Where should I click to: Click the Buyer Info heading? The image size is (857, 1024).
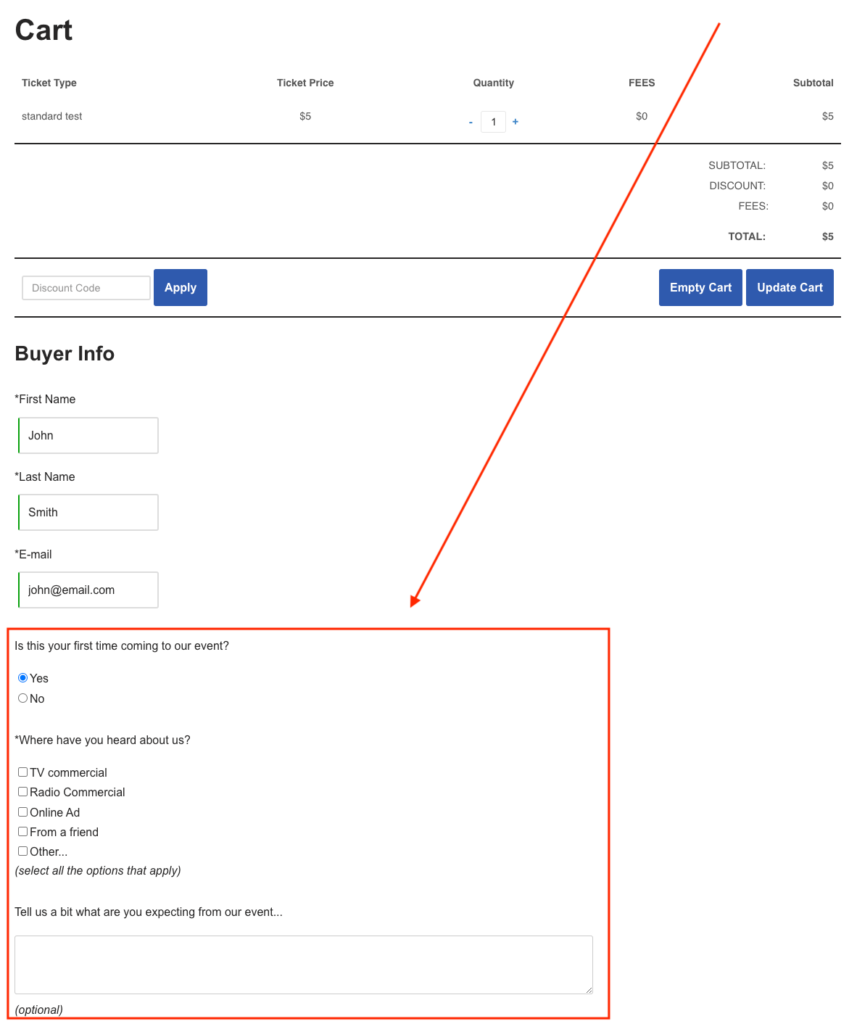pos(65,353)
